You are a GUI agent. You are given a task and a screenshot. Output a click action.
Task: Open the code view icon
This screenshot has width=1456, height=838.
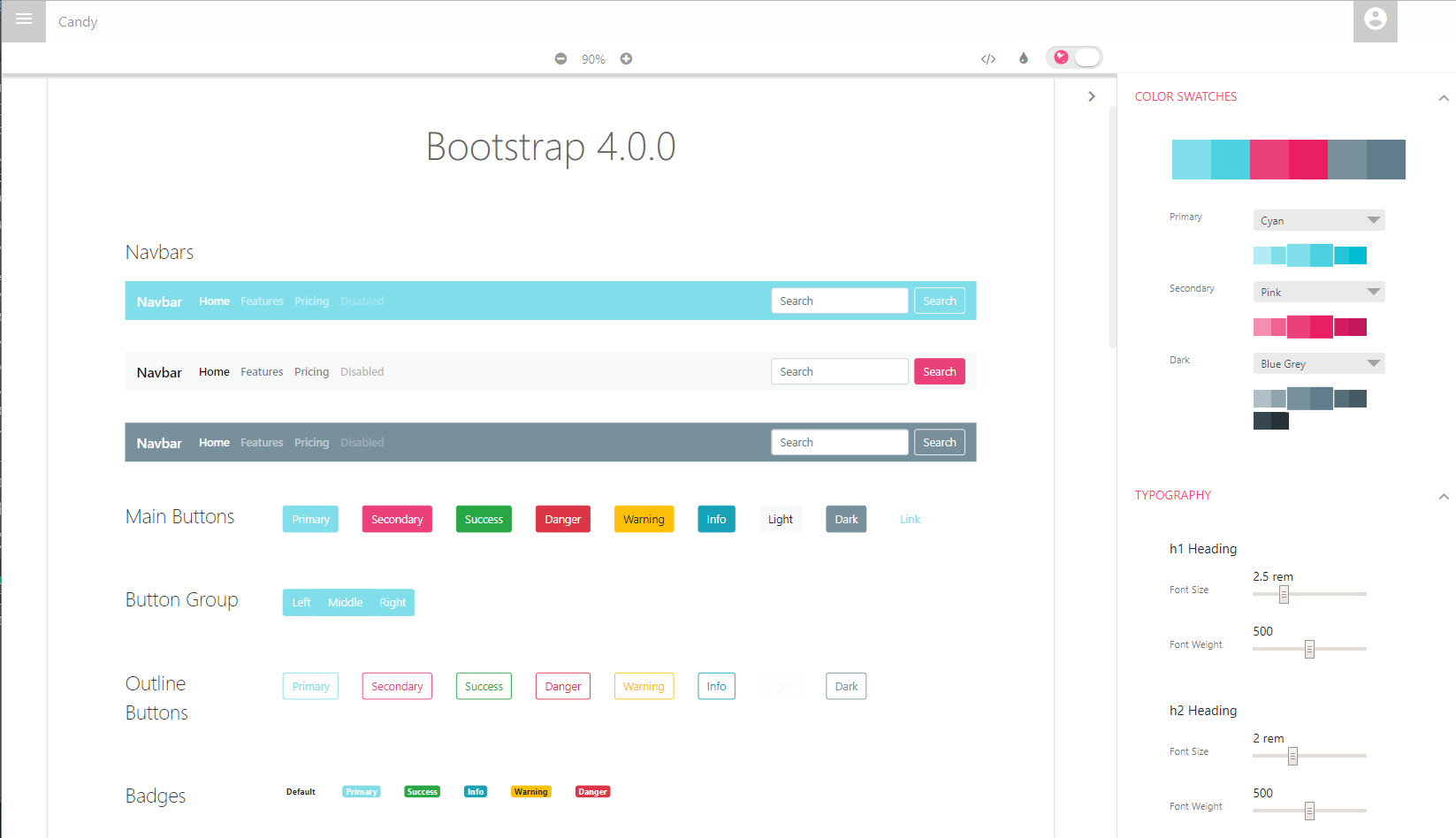pos(988,59)
